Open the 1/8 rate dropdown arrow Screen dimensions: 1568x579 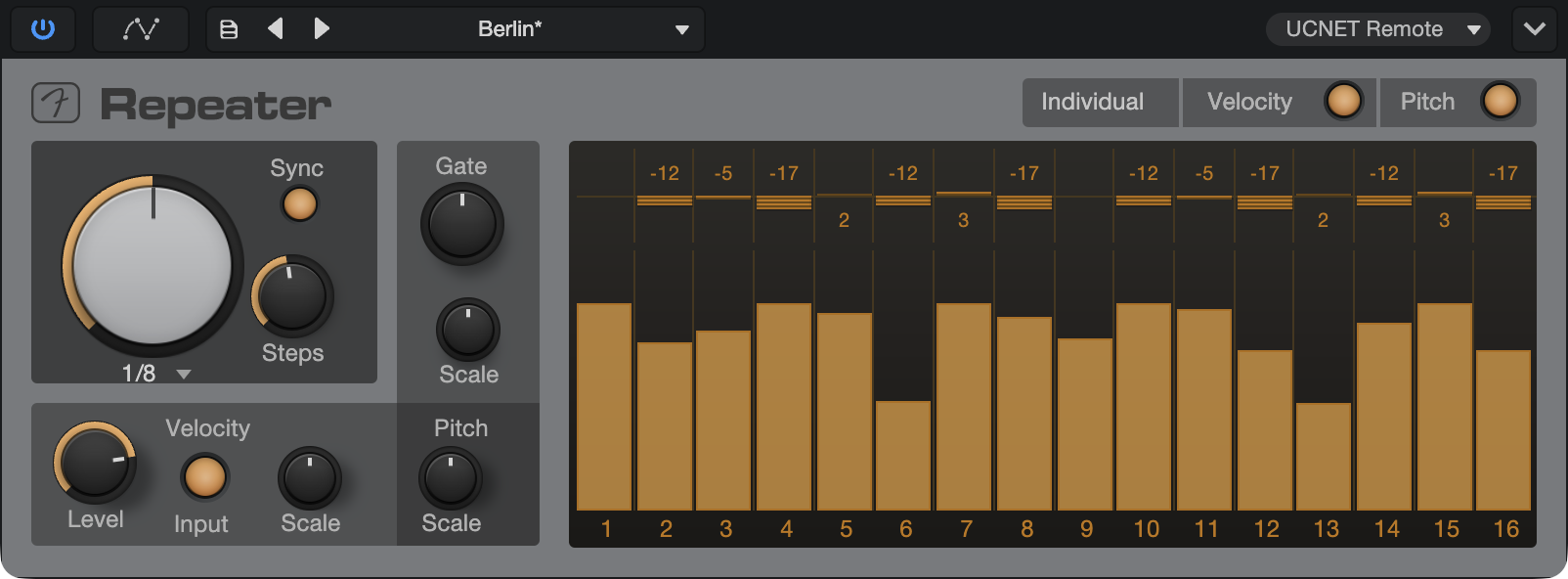click(184, 374)
